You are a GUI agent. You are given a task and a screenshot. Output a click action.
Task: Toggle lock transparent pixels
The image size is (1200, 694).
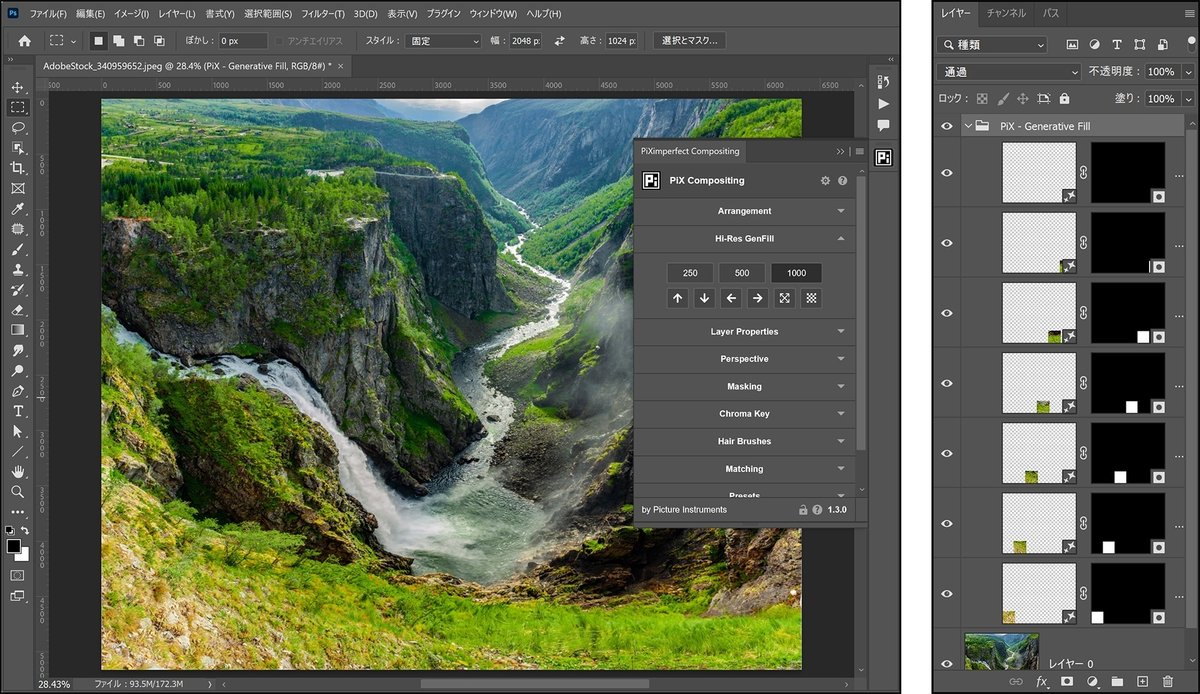click(982, 99)
